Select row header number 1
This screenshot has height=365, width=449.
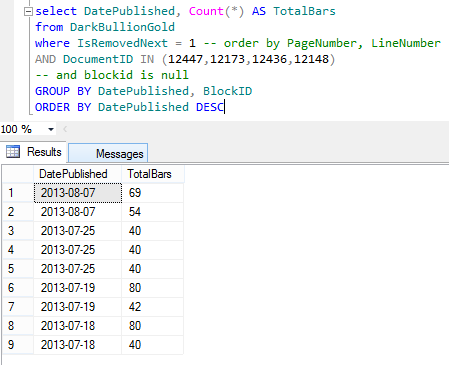[x=18, y=193]
